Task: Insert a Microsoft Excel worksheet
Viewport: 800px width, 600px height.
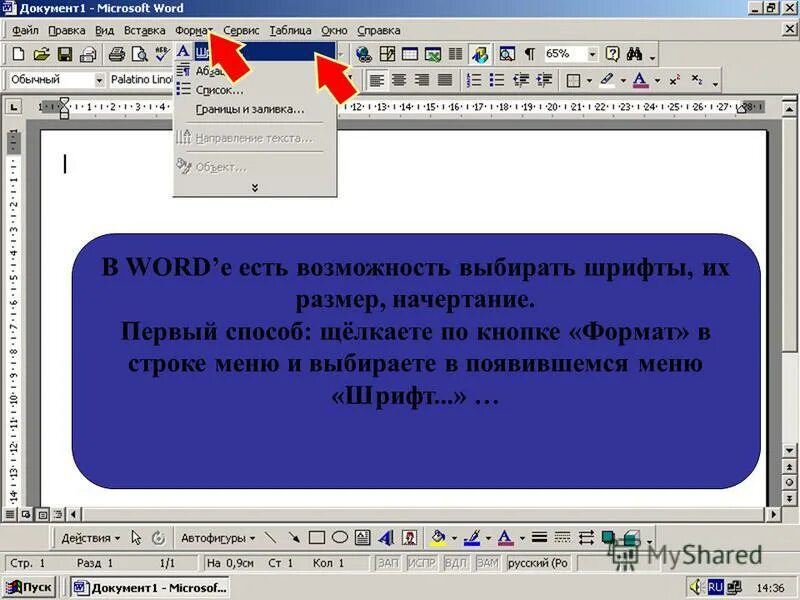Action: coord(433,54)
